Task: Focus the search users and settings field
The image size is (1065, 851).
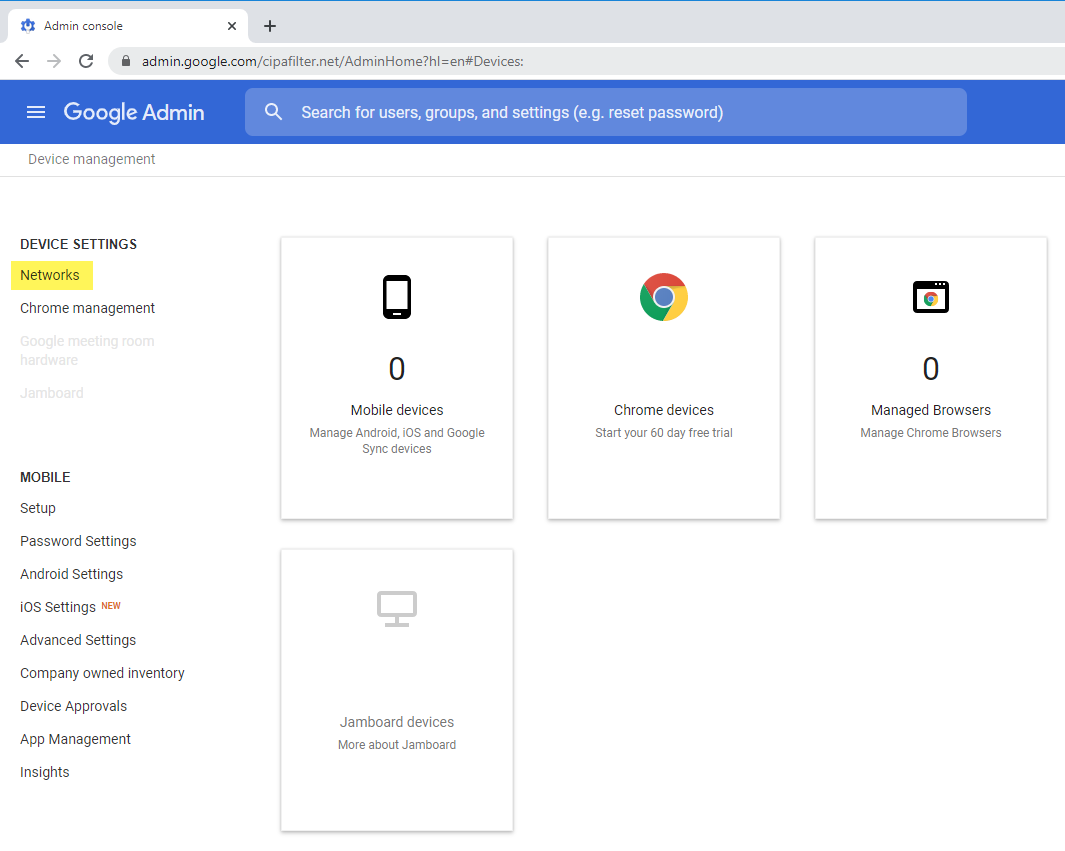Action: point(605,112)
